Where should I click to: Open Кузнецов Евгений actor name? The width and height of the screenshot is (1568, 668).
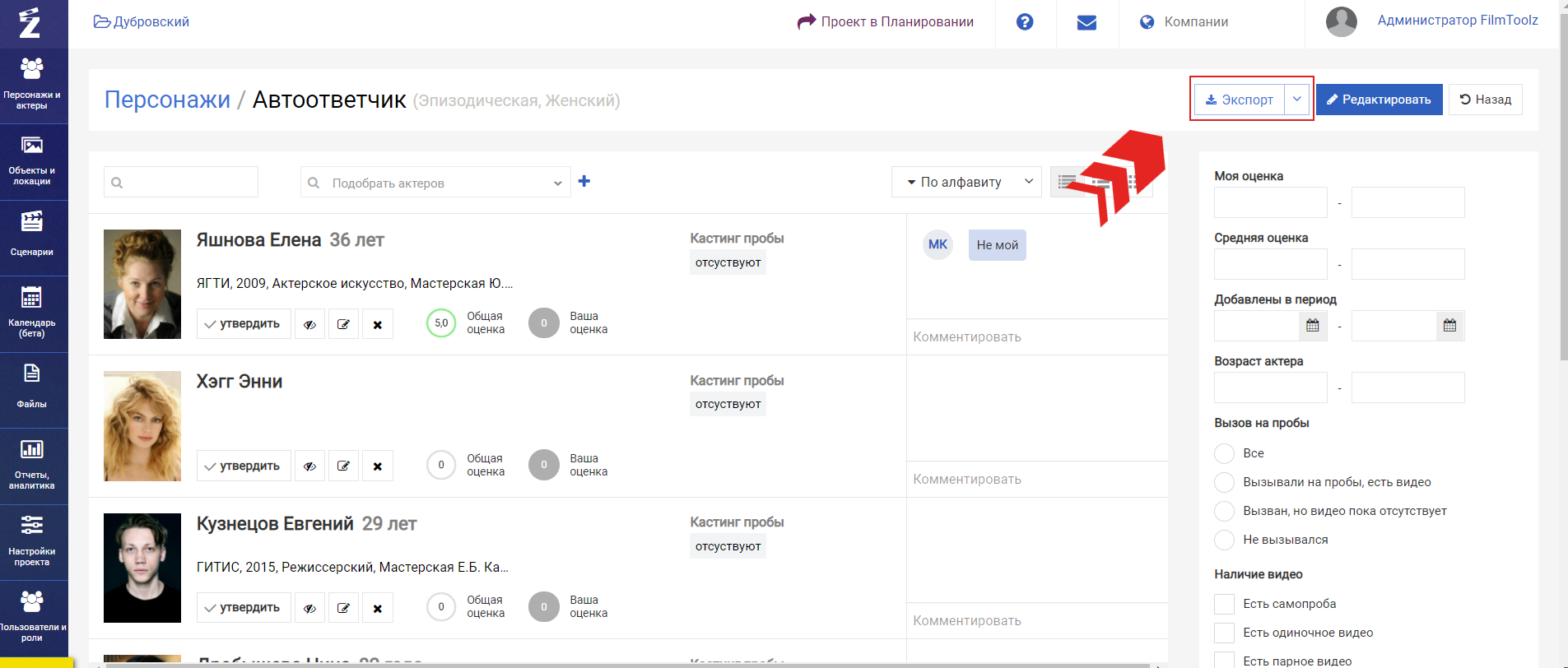tap(275, 524)
